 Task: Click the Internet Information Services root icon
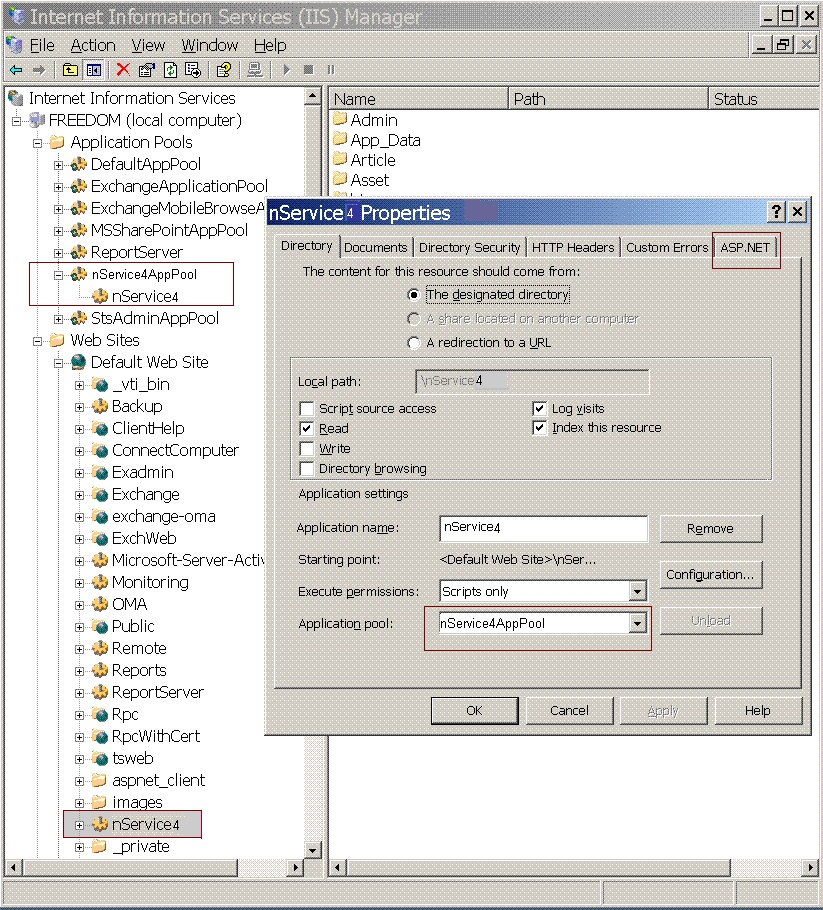(x=16, y=98)
